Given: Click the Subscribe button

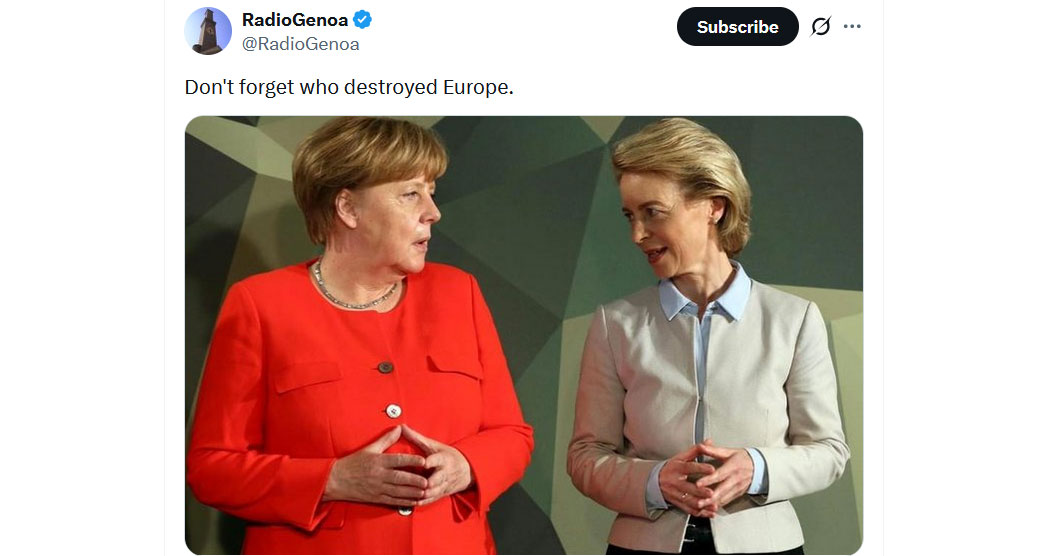Looking at the screenshot, I should click(x=737, y=27).
